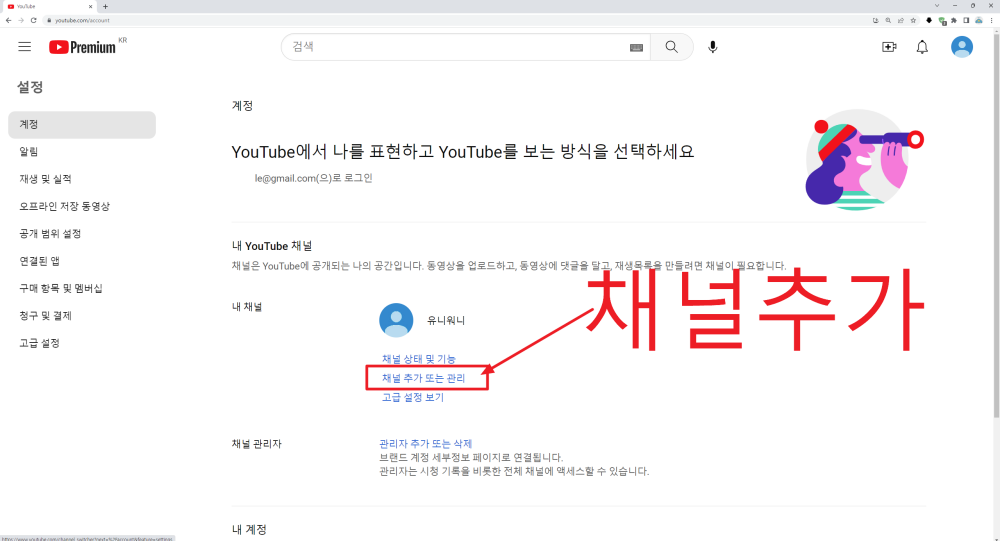Click 채널 추가 또는 관리 link

[x=423, y=378]
